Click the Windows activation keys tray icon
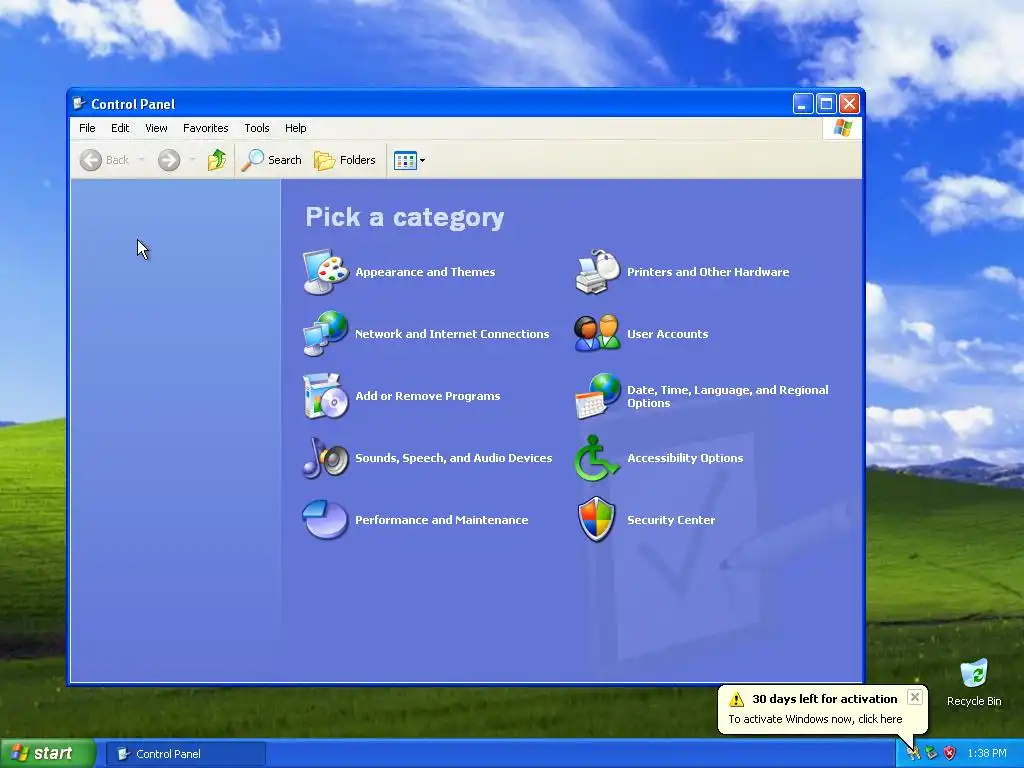The width and height of the screenshot is (1024, 768). [913, 753]
